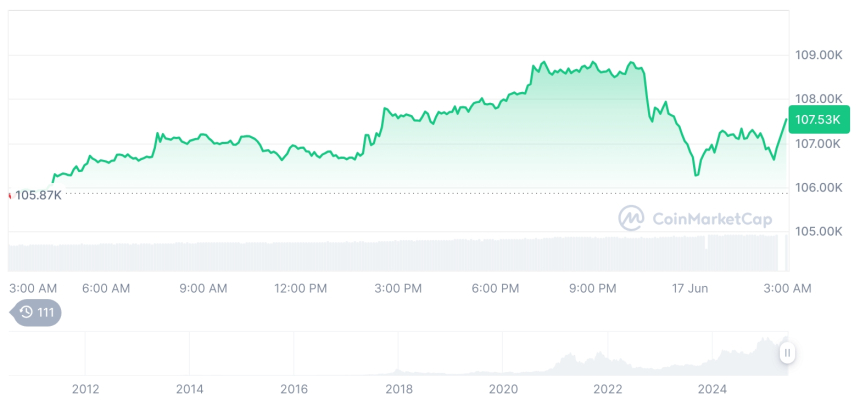
Task: Click the red marker beside 105.87K
Action: (x=10, y=194)
